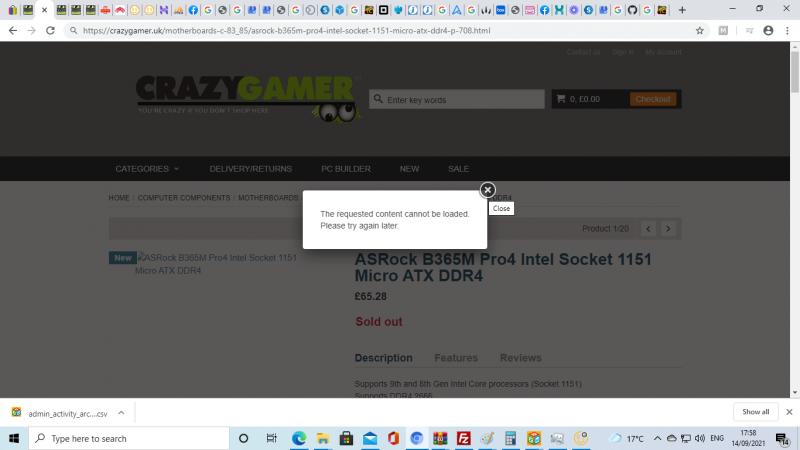Image resolution: width=800 pixels, height=450 pixels.
Task: Click MOTHERBOARDS breadcrumb link
Action: click(x=268, y=198)
